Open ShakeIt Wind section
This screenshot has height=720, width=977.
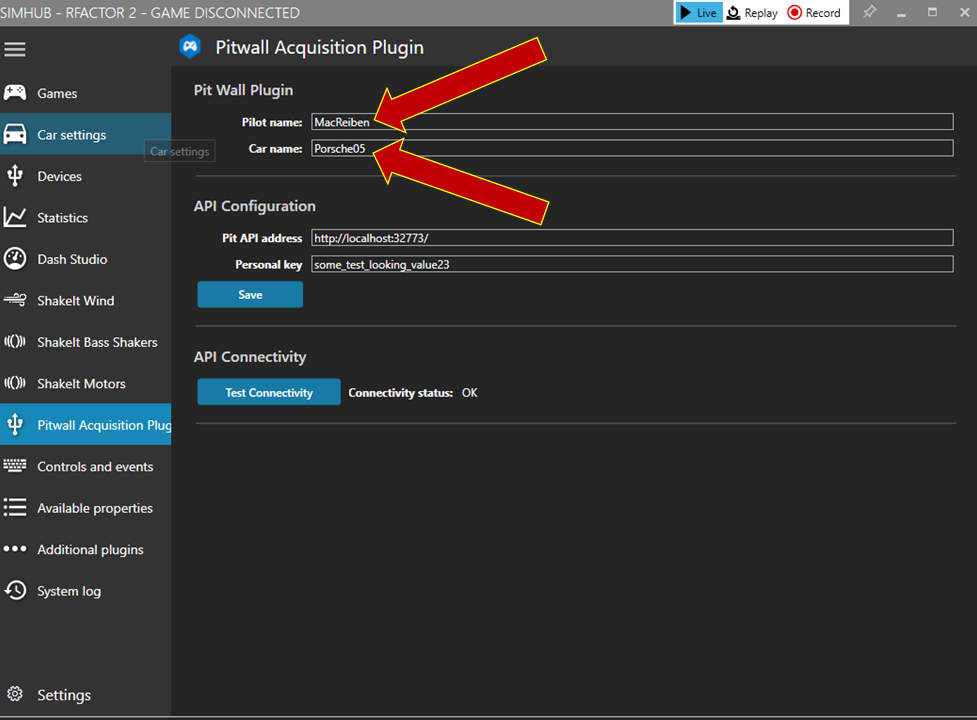point(85,300)
